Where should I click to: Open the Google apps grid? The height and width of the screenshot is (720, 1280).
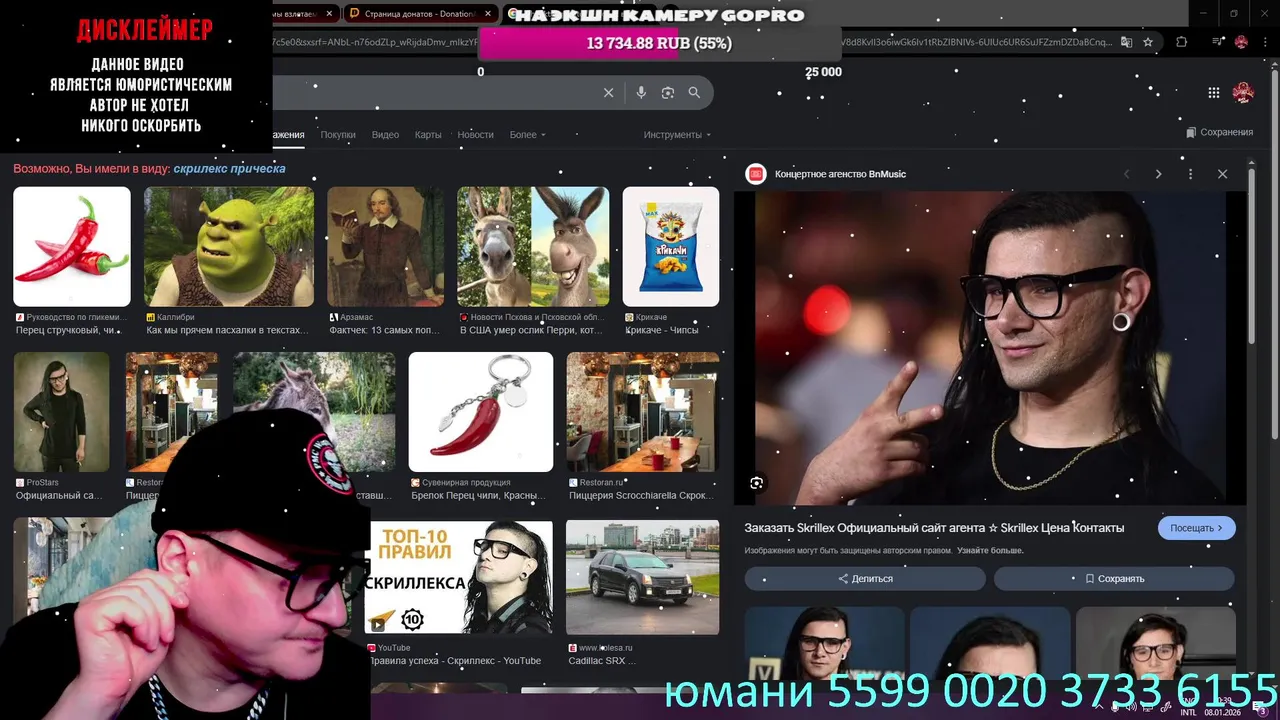[1213, 93]
